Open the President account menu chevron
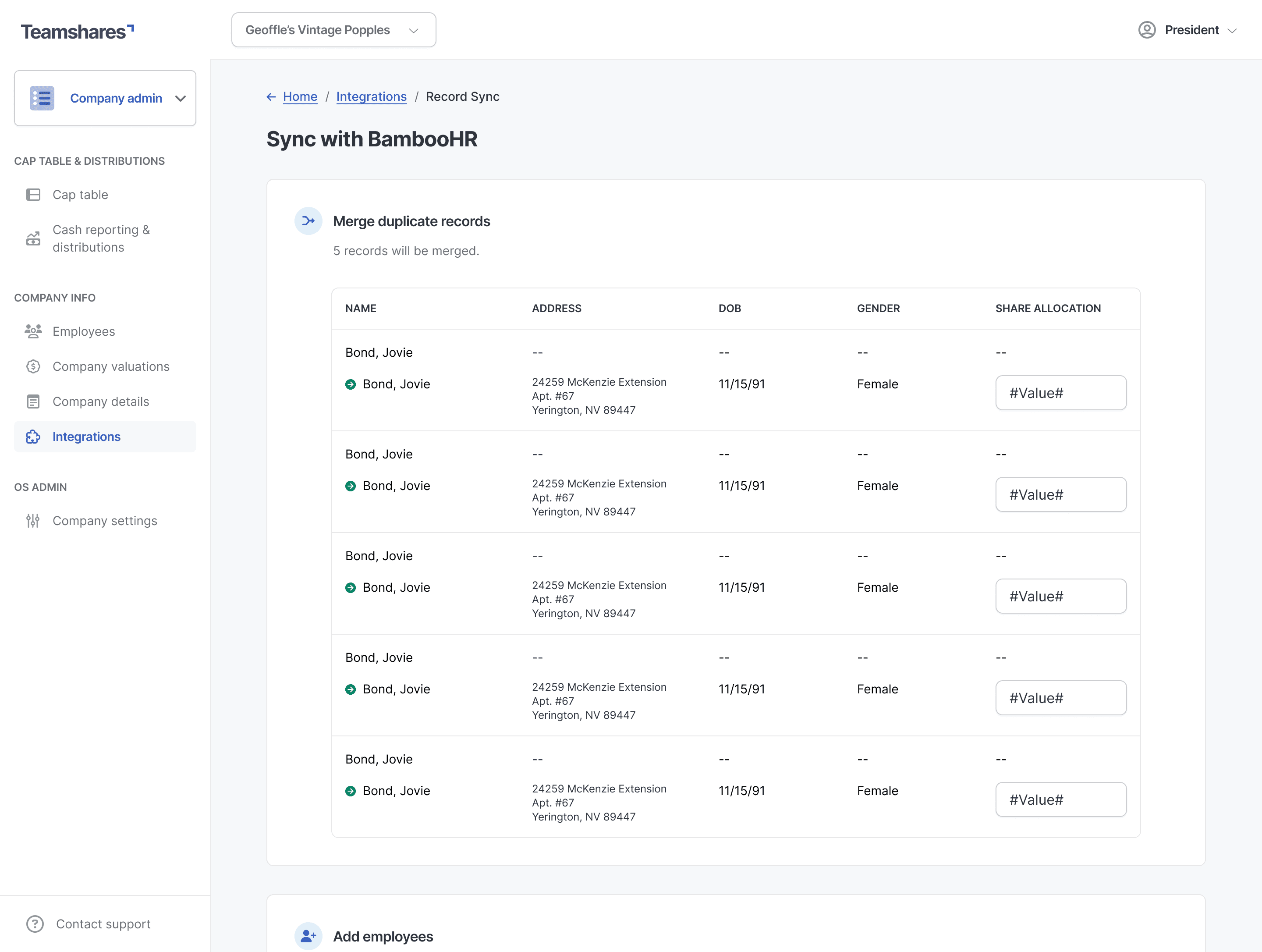Viewport: 1262px width, 952px height. click(x=1232, y=30)
